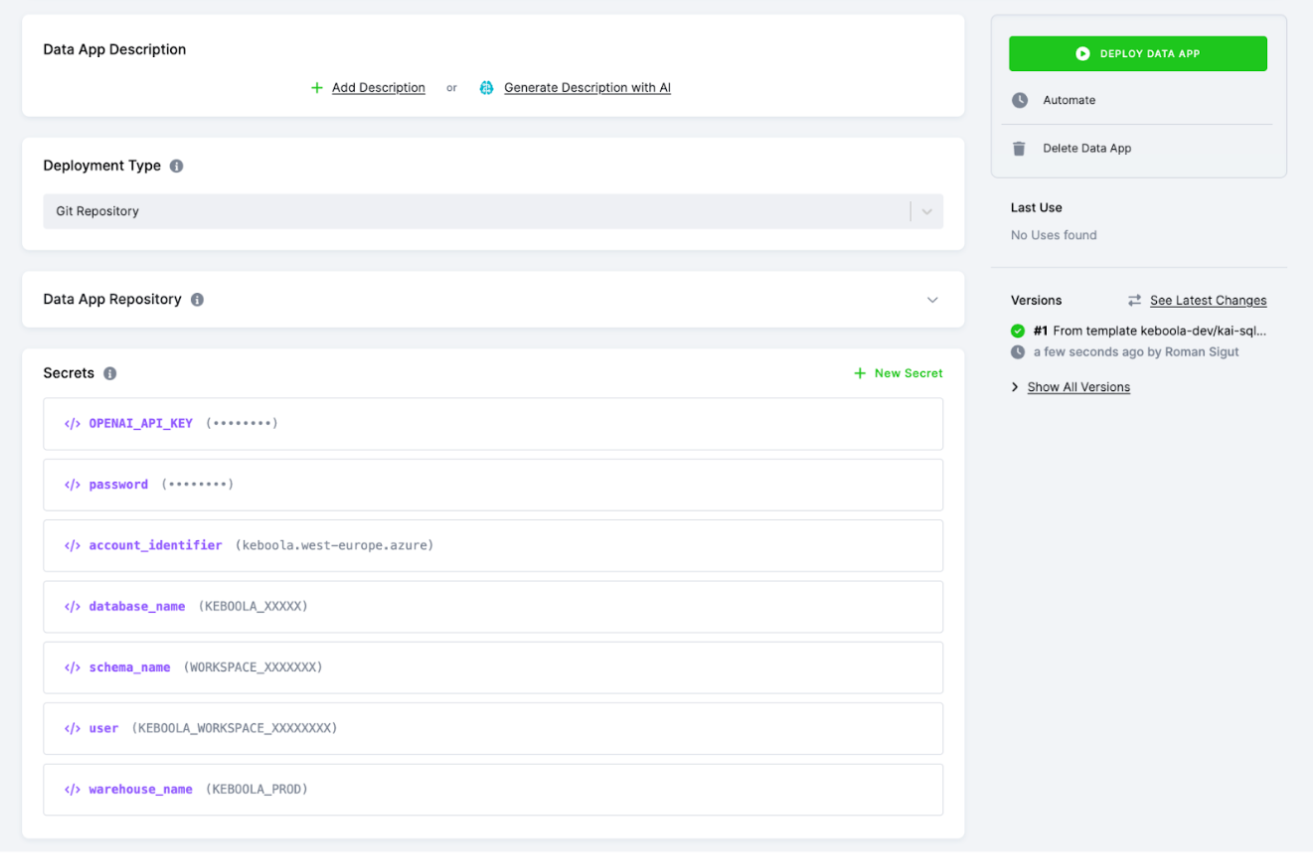Expand the Data App Repository section
1313x853 pixels.
point(932,300)
